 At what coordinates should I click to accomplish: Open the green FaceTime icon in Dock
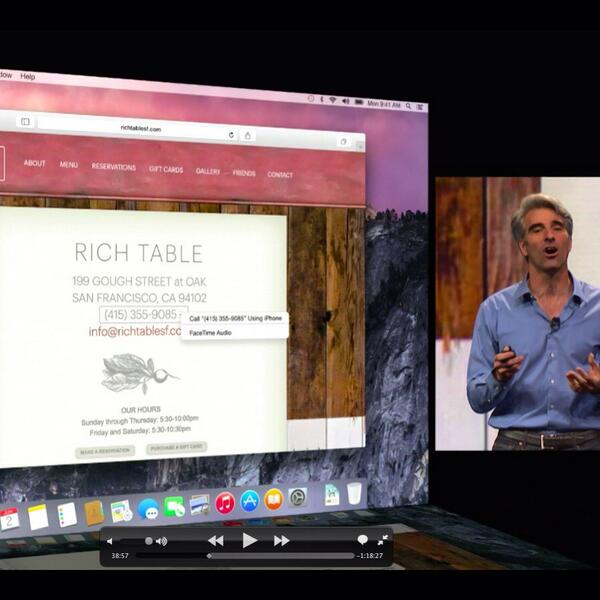point(174,507)
